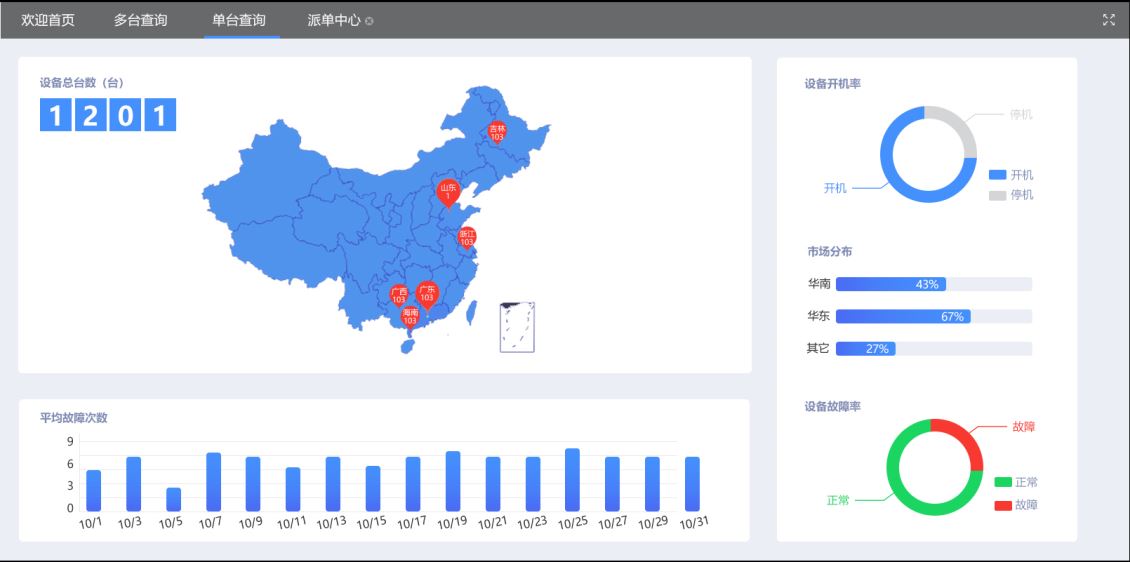The height and width of the screenshot is (562, 1130).
Task: Click the 10/25 bar in fault chart
Action: pyautogui.click(x=572, y=480)
